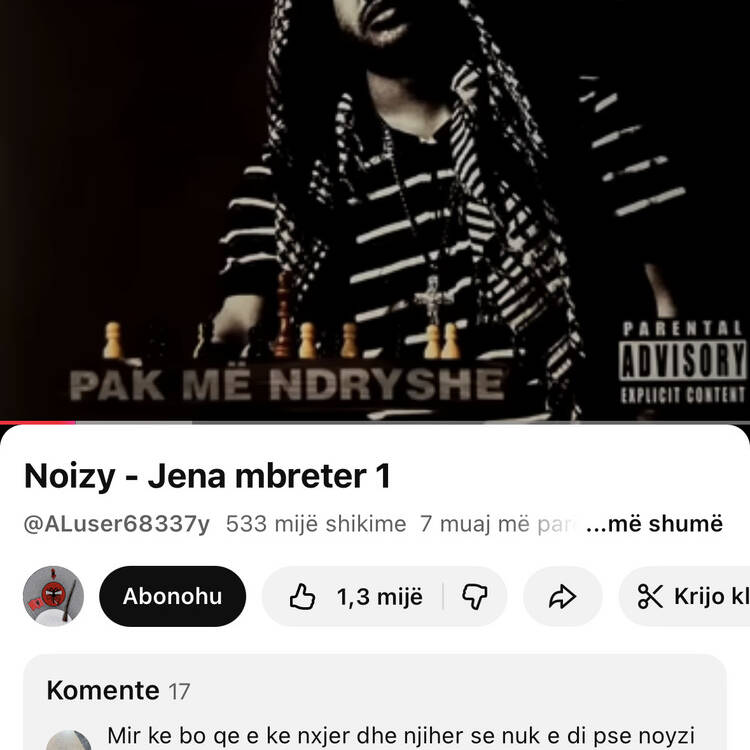The image size is (750, 750).
Task: Tap the commenter's profile picture
Action: pyautogui.click(x=69, y=740)
